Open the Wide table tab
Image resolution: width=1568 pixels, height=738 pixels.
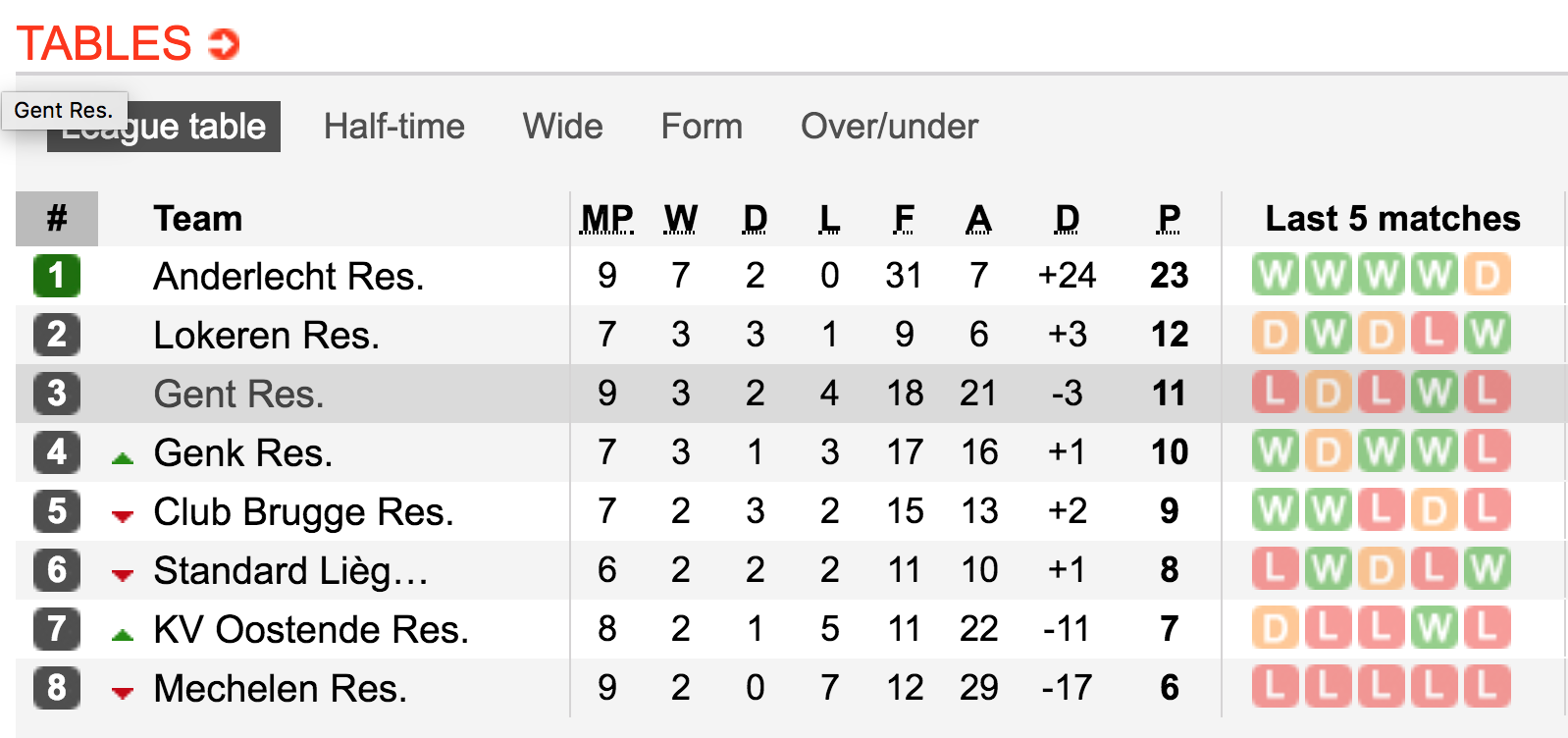click(x=563, y=127)
